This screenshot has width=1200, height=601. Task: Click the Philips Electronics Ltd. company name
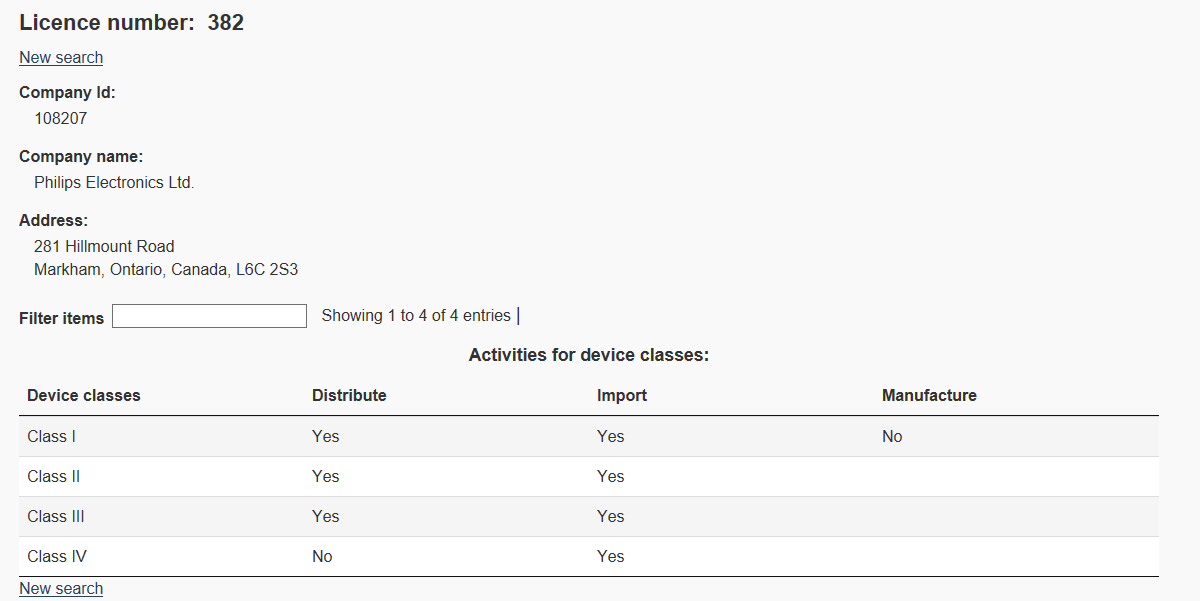[114, 182]
